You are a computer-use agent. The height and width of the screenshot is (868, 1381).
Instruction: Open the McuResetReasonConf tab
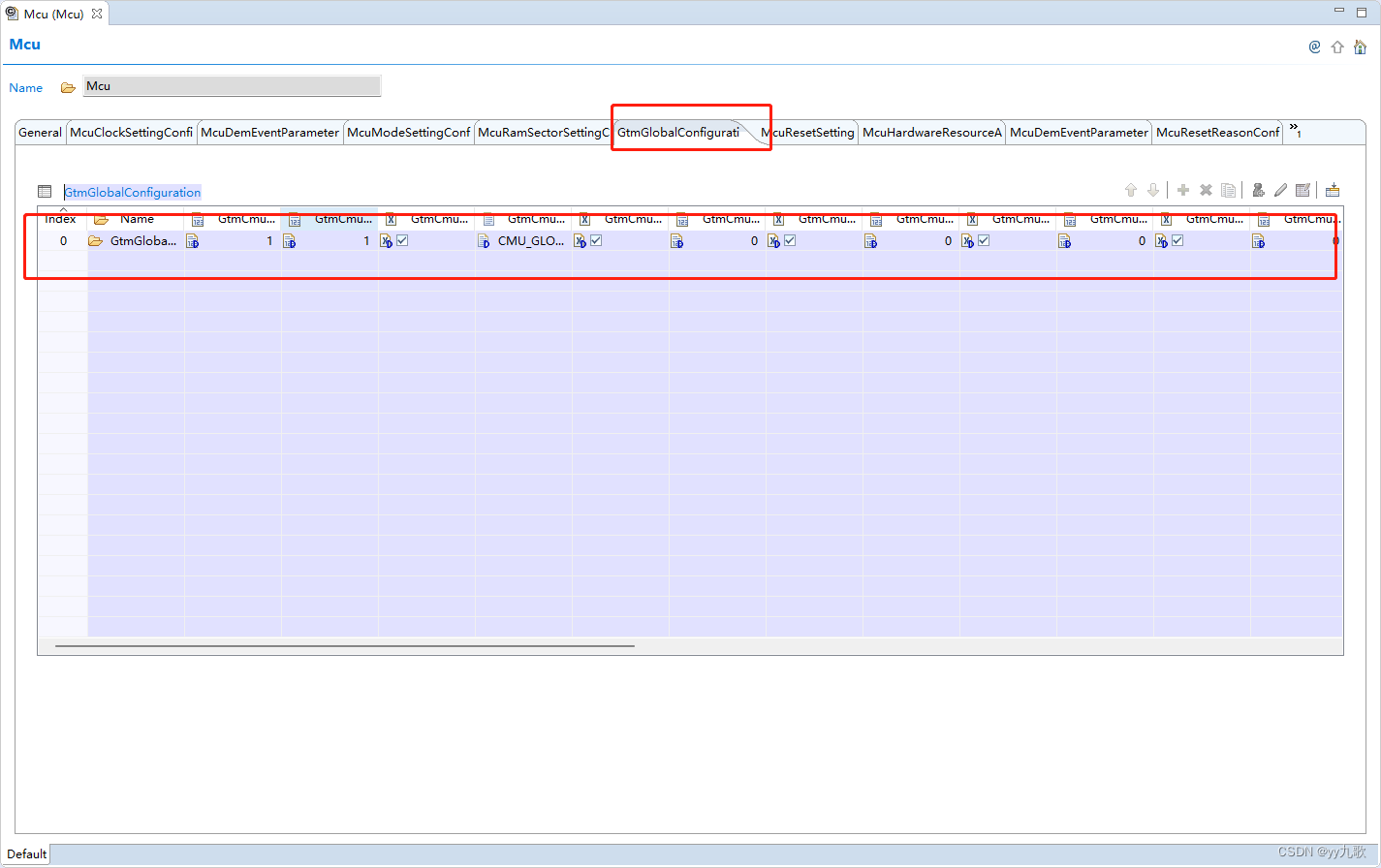click(x=1218, y=133)
